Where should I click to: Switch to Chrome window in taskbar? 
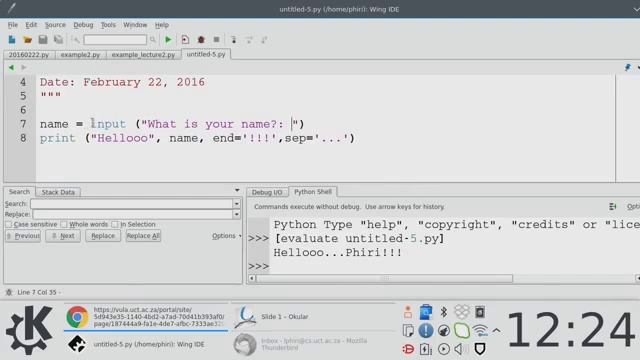pos(146,317)
